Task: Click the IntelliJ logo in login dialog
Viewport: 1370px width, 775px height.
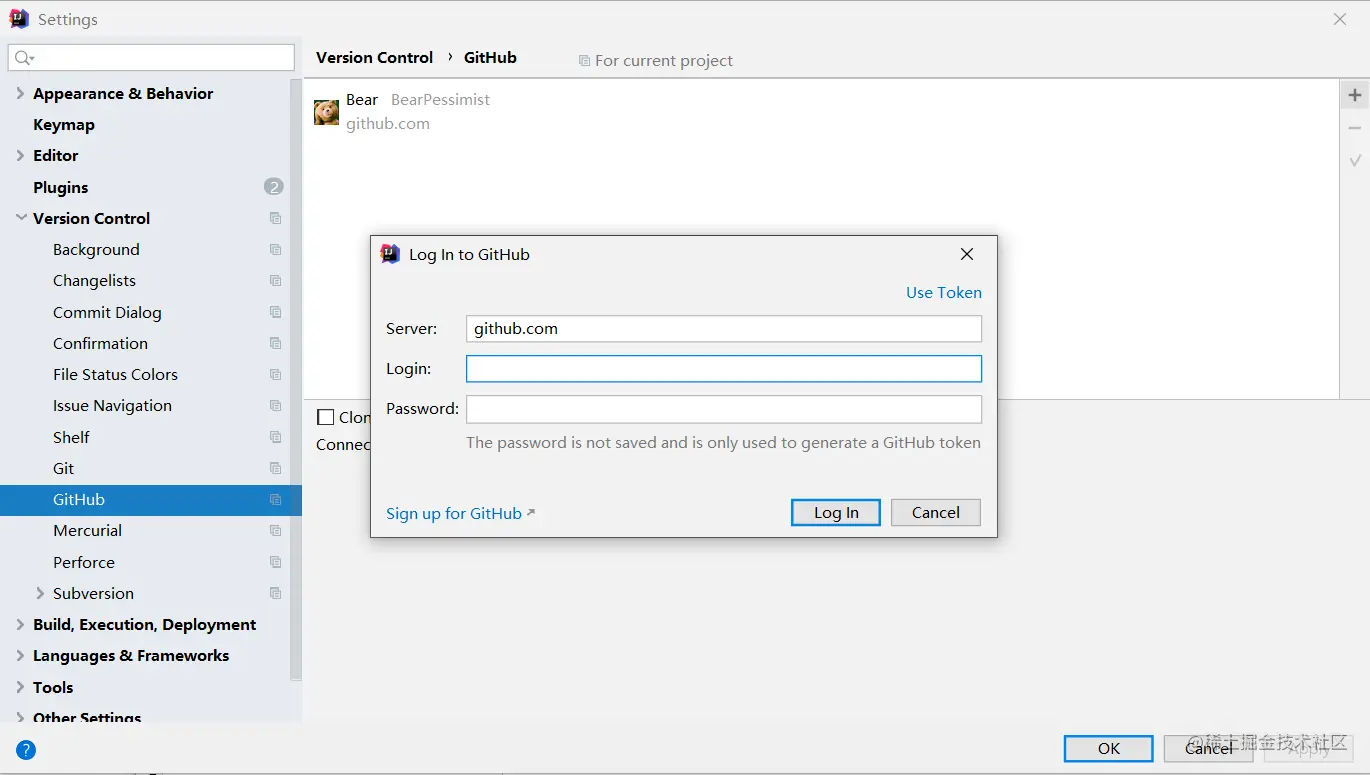Action: coord(390,254)
